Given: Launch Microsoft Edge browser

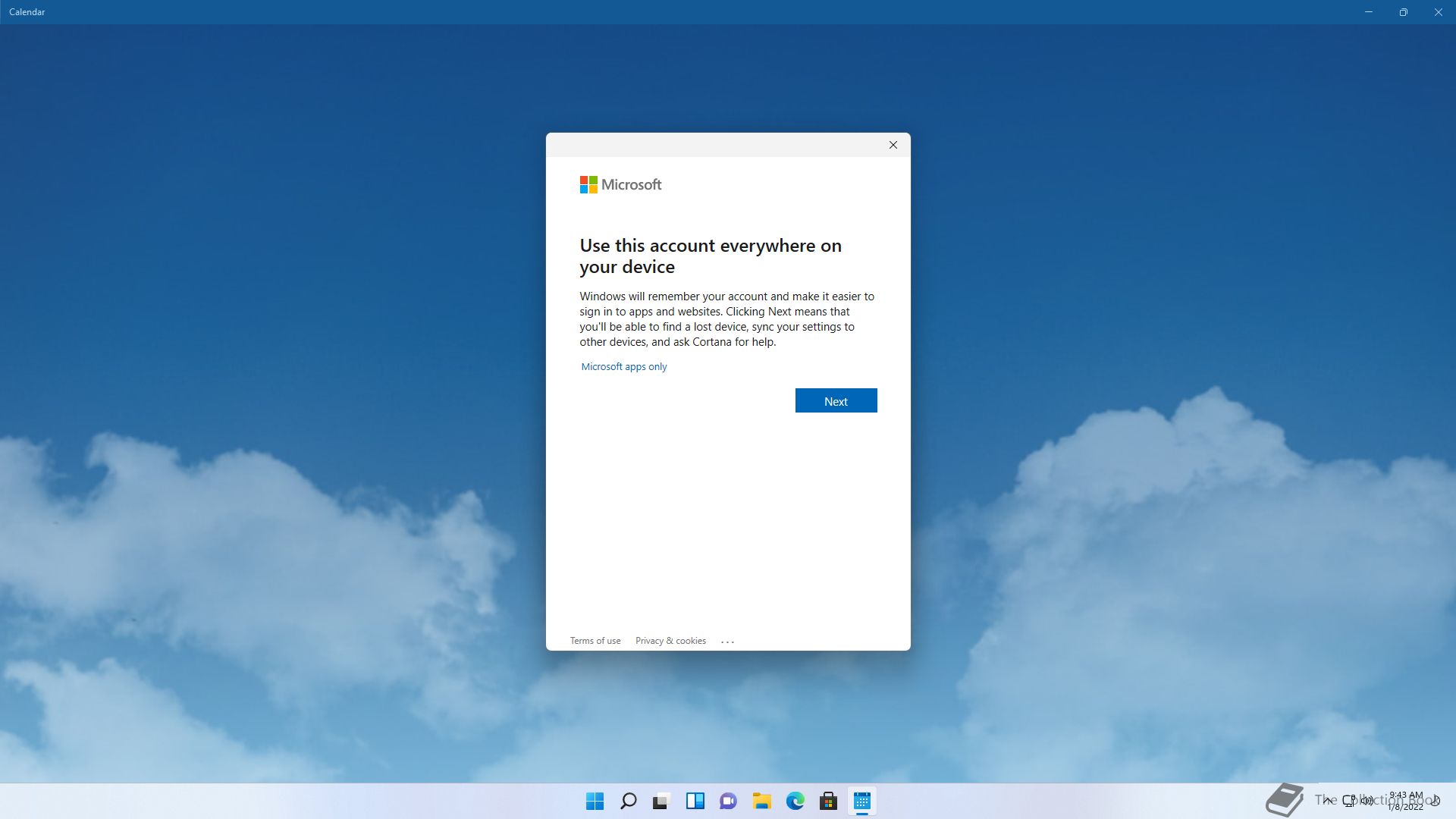Looking at the screenshot, I should point(795,802).
